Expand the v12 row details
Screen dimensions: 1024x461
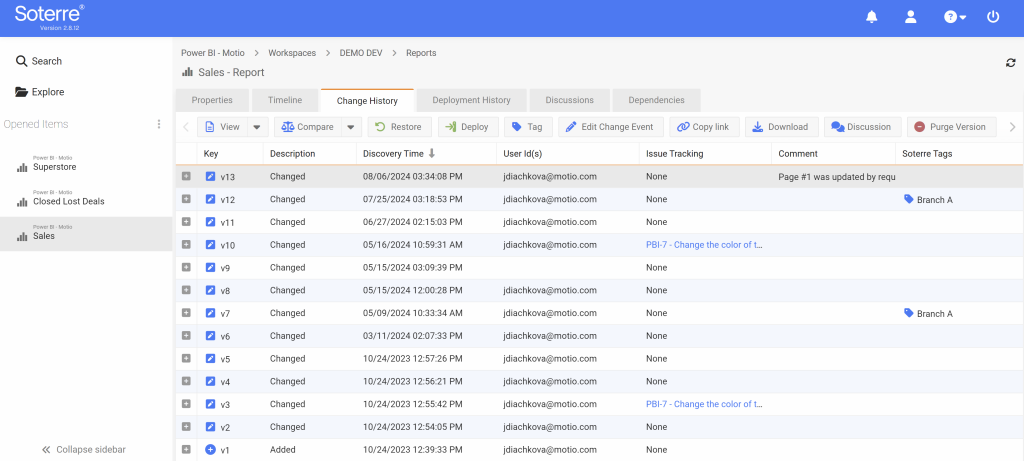tap(186, 199)
